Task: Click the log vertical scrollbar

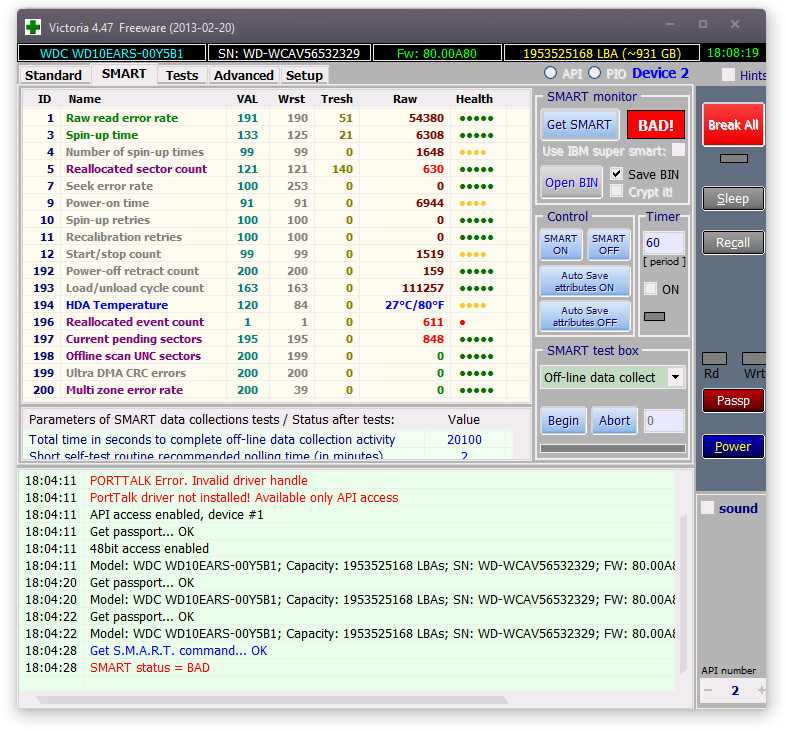Action: click(x=683, y=594)
